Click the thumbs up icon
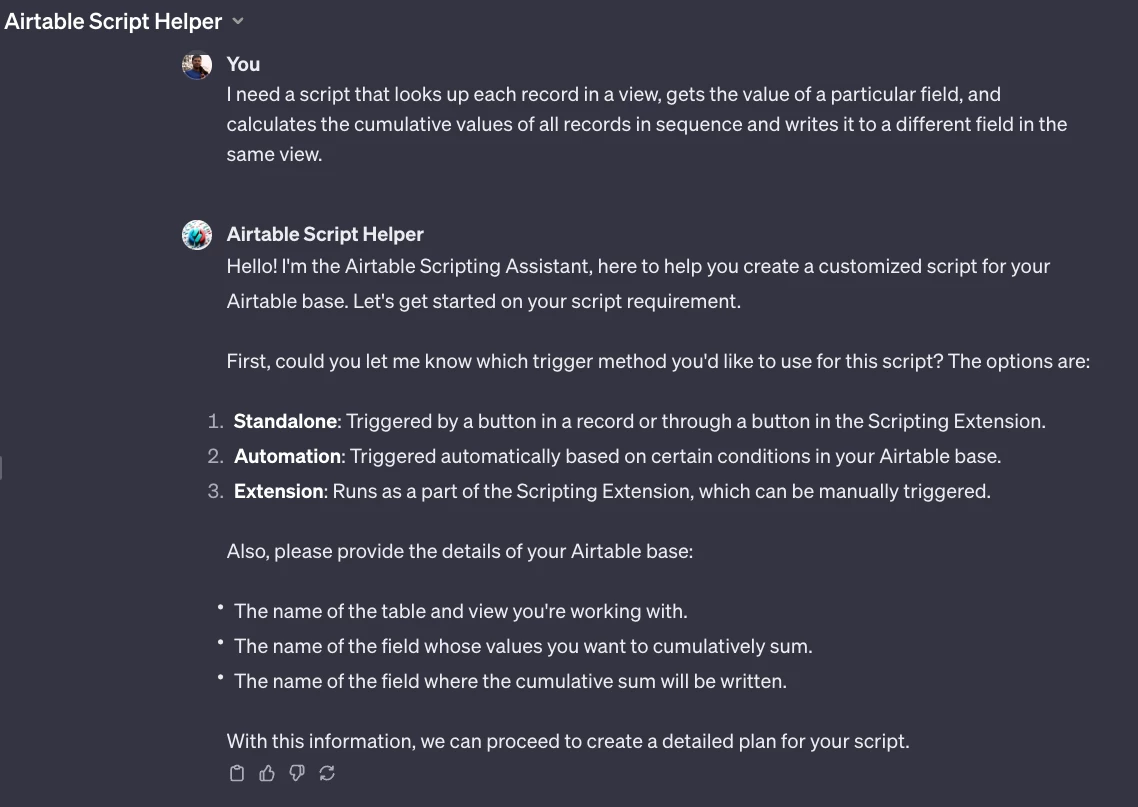The height and width of the screenshot is (807, 1138). [x=267, y=774]
